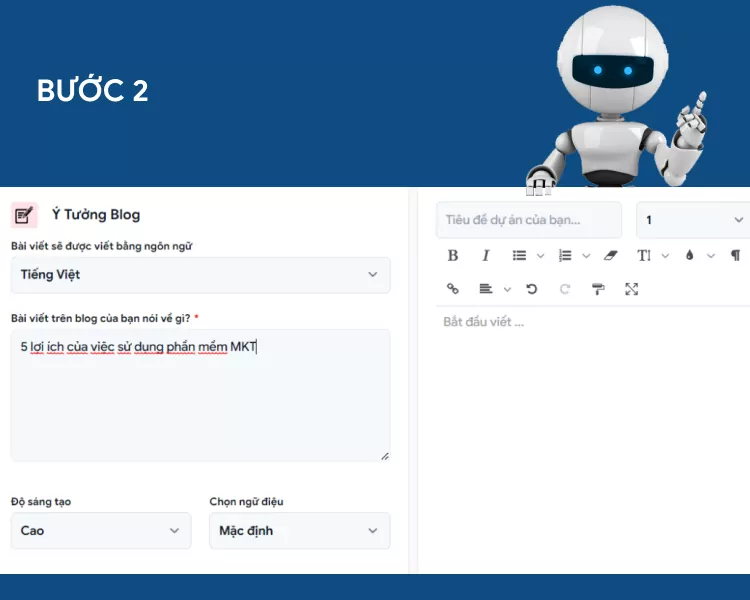Clear formatting with eraser icon
Image resolution: width=750 pixels, height=600 pixels.
[610, 256]
